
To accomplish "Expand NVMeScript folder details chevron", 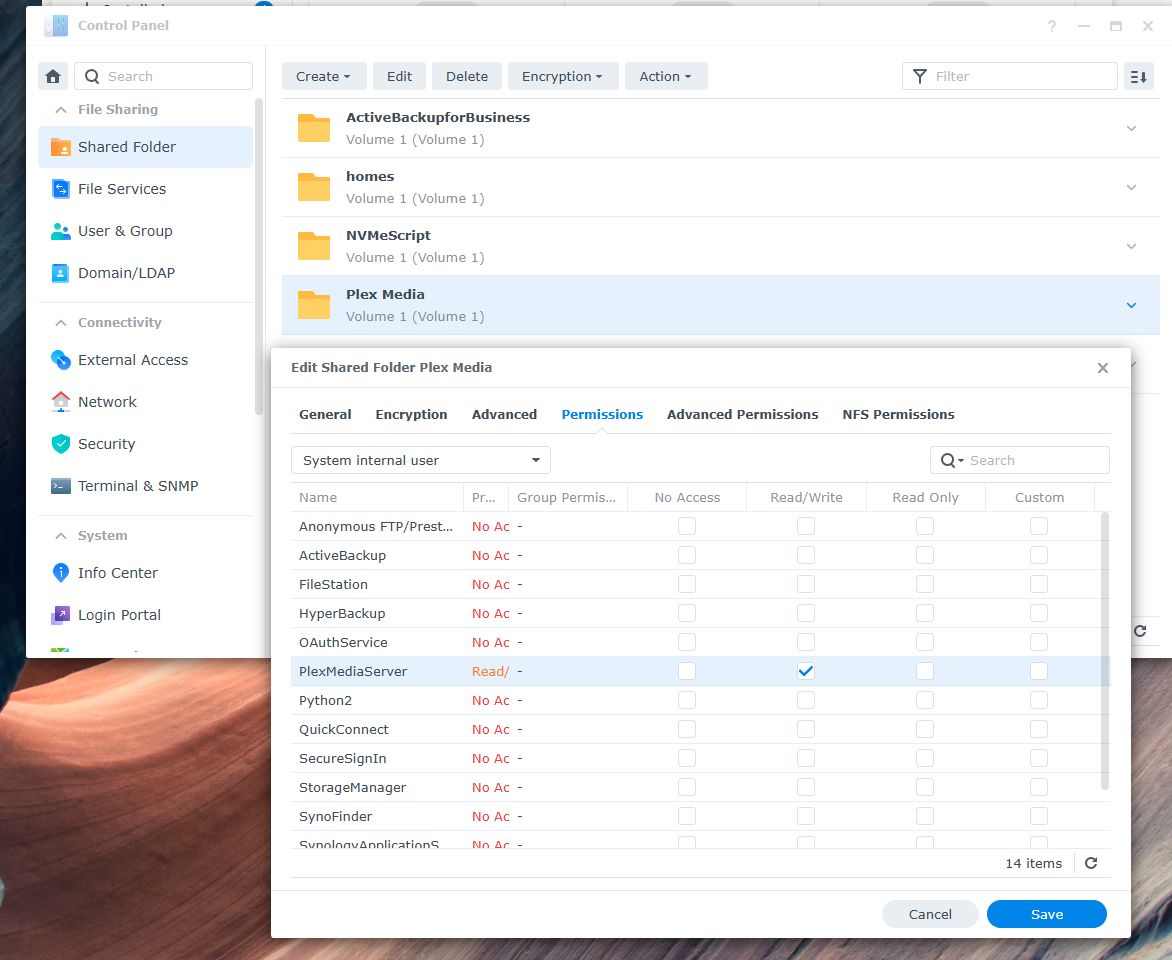I will (1131, 247).
